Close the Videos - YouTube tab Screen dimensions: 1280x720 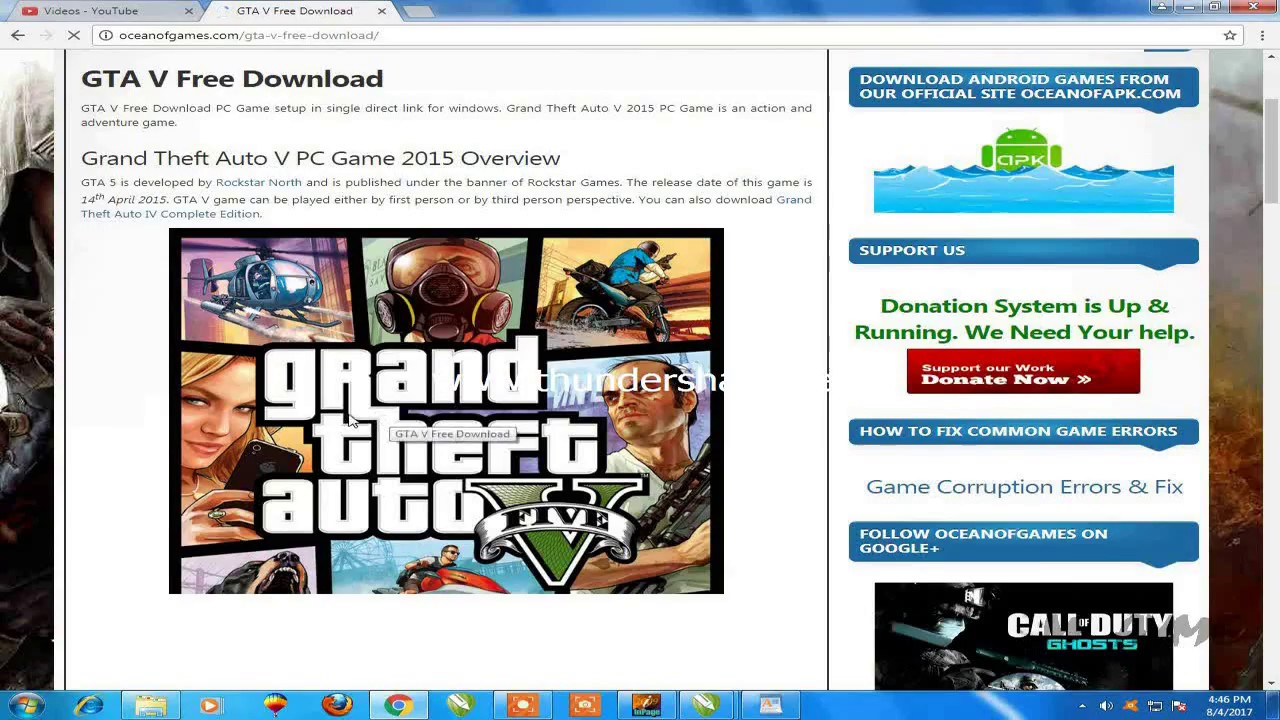[189, 11]
